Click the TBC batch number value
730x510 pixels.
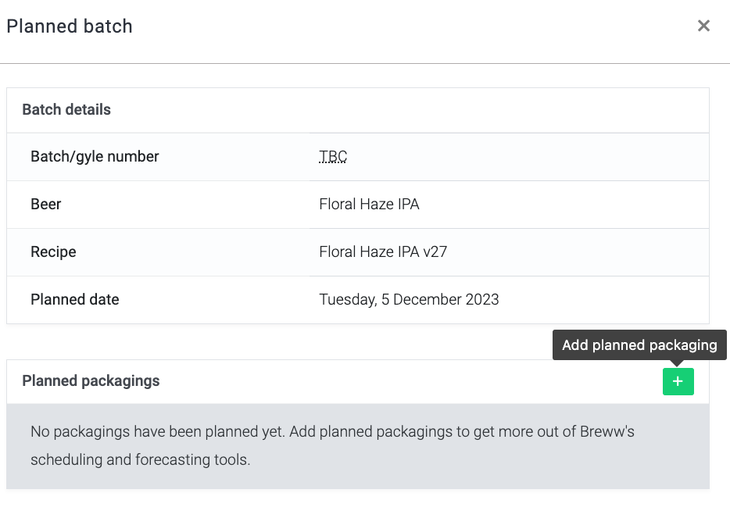[x=333, y=156]
